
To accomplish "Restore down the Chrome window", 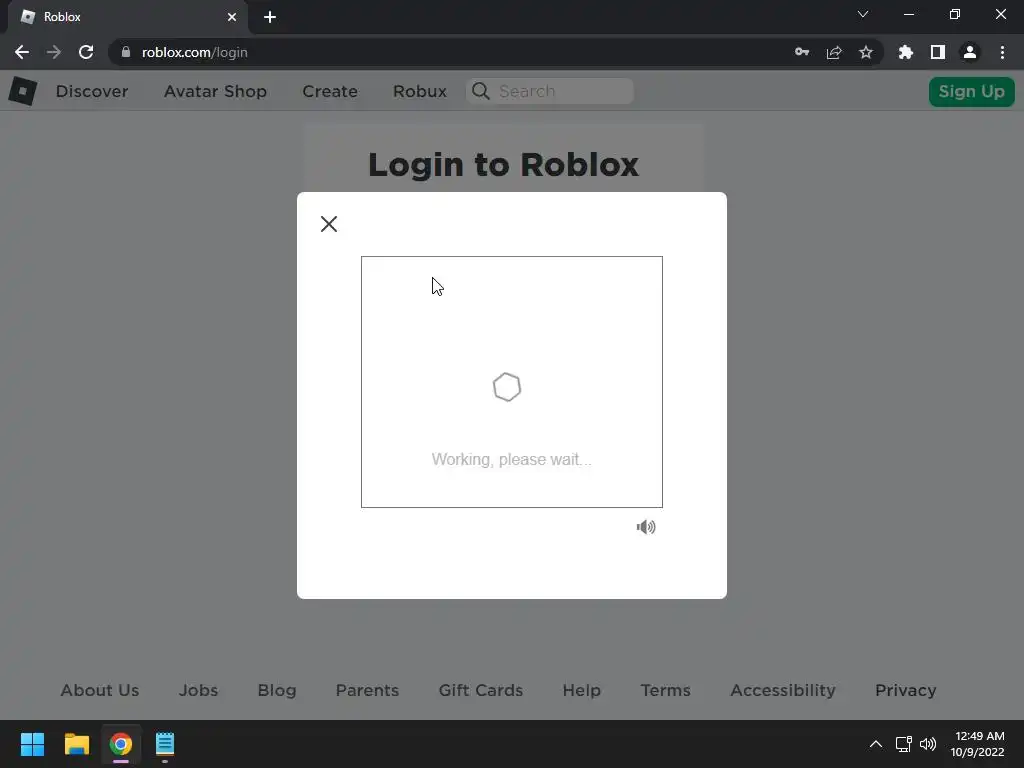I will point(955,14).
